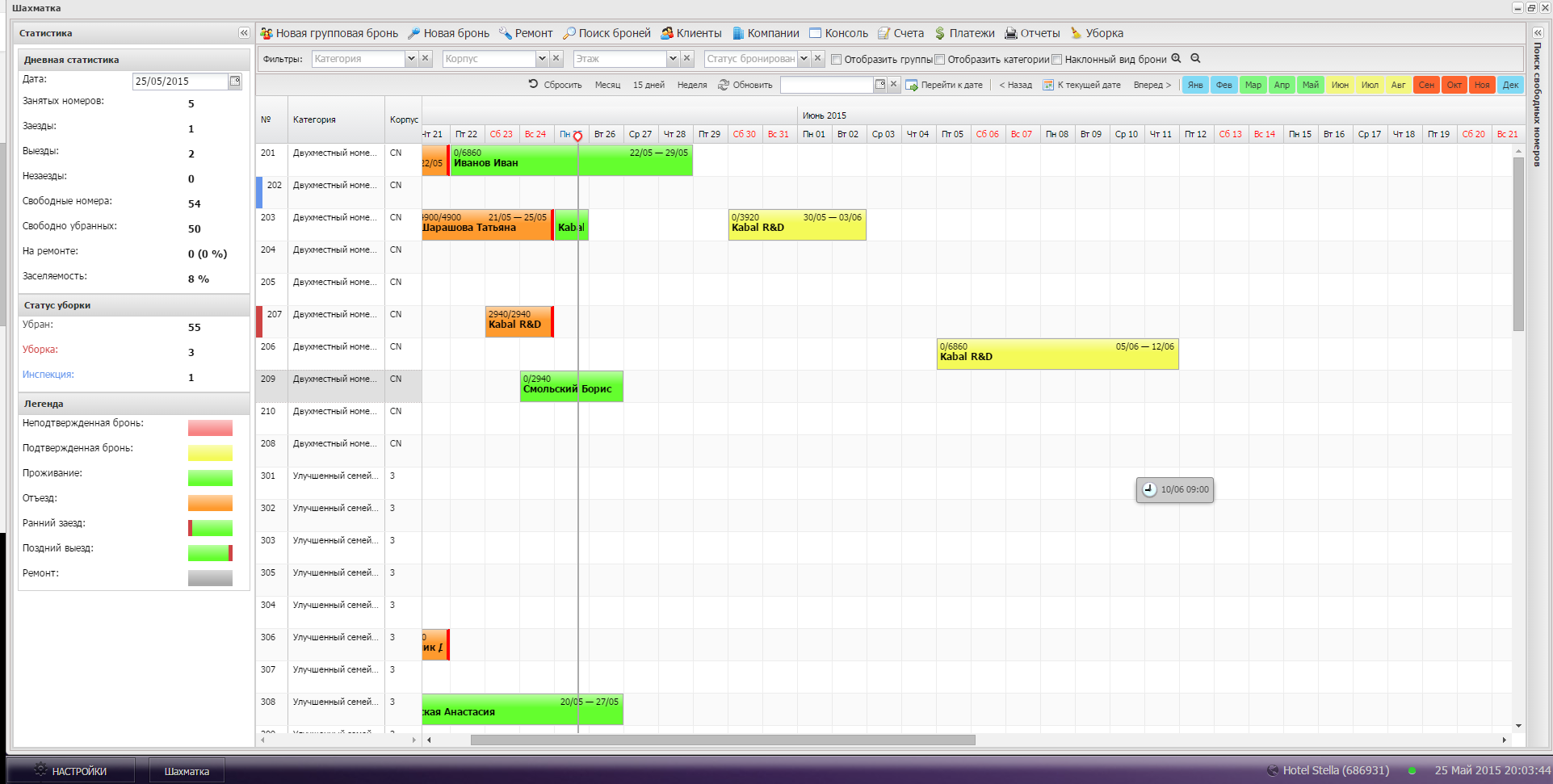Click the Платежи dollar icon
The height and width of the screenshot is (784, 1553).
click(x=940, y=33)
